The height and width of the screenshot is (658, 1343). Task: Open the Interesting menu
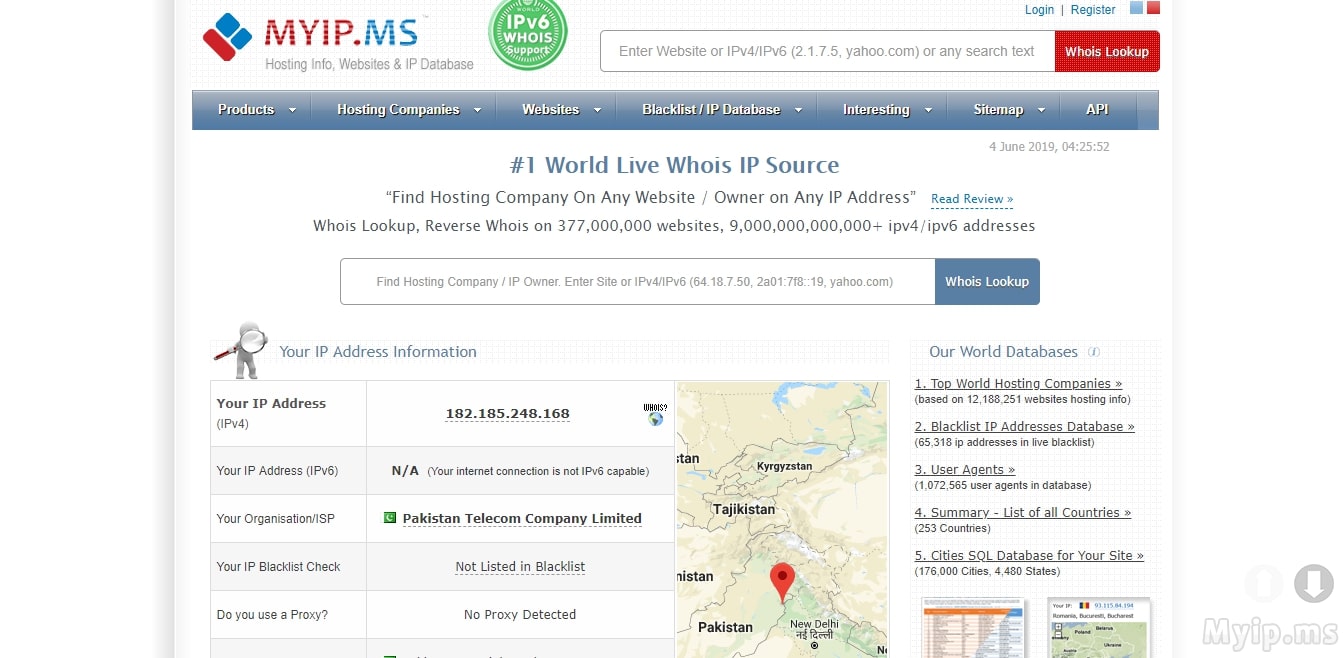[876, 110]
